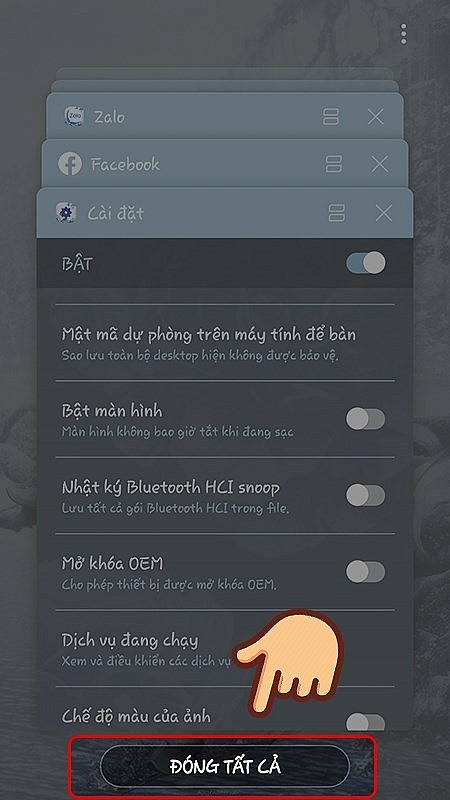Tap the ĐÓNG TẤT CẢ button
This screenshot has width=450, height=800.
click(x=225, y=766)
